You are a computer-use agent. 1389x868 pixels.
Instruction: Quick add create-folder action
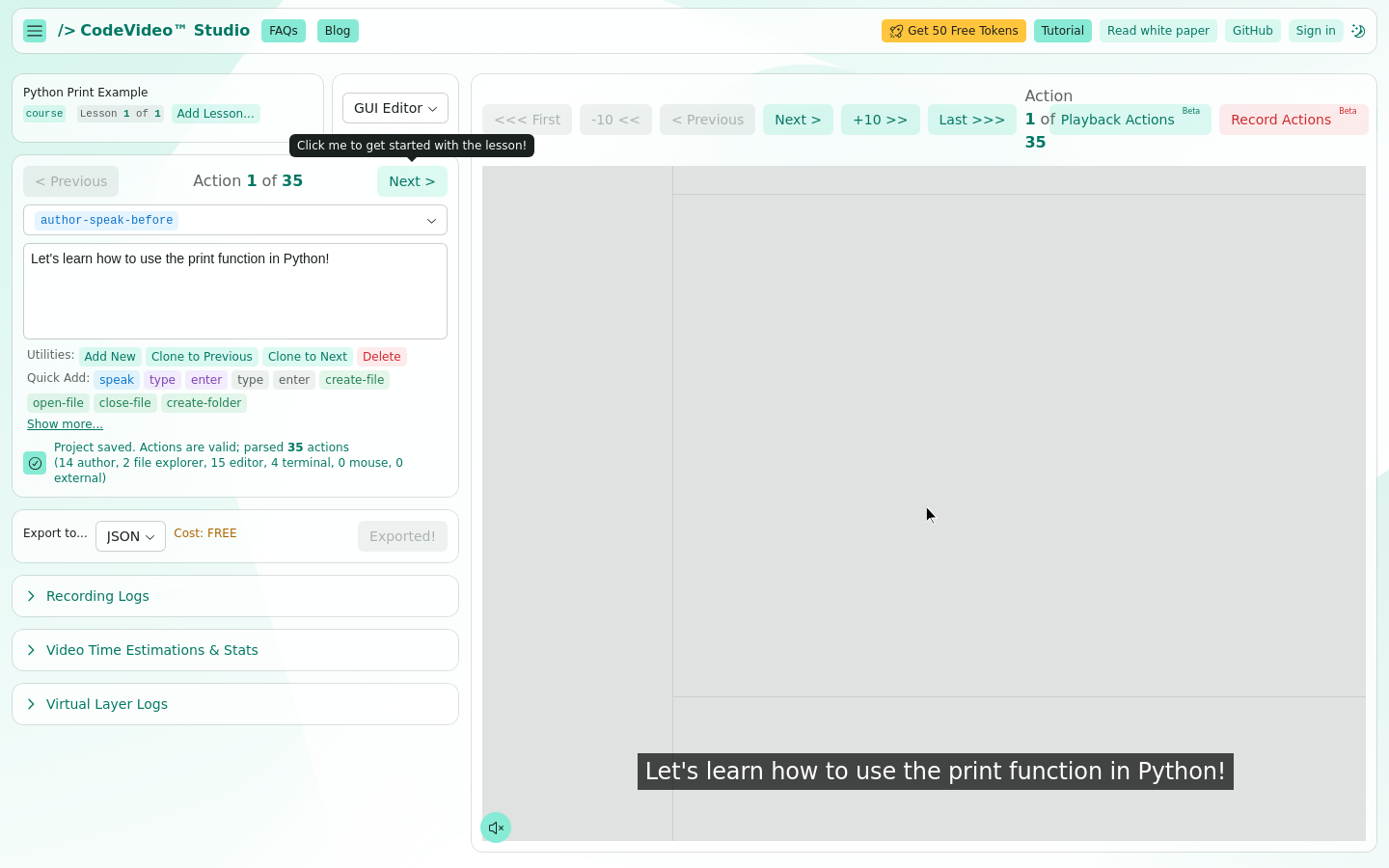(204, 403)
